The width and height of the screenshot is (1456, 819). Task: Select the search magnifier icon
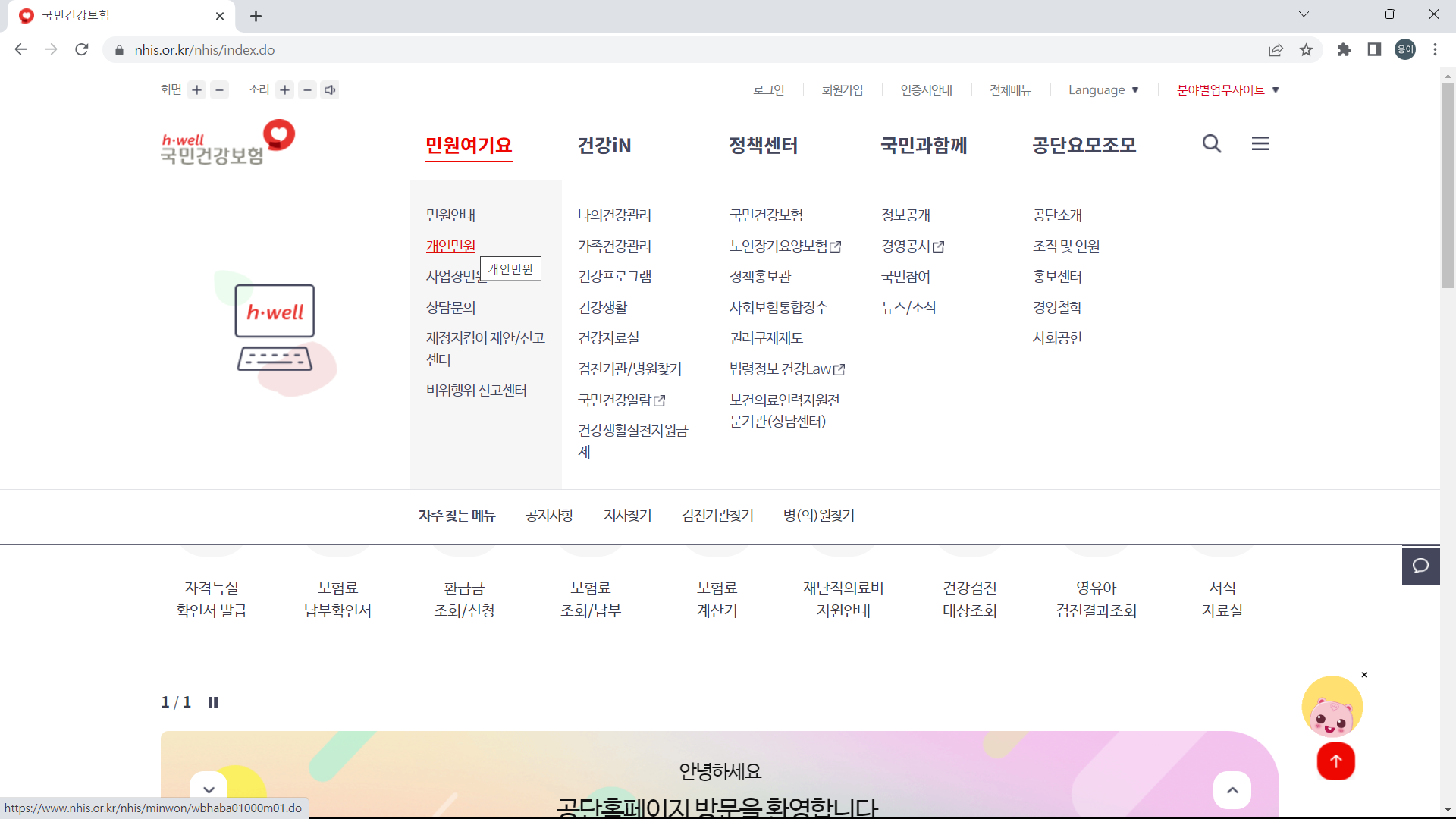pyautogui.click(x=1211, y=143)
